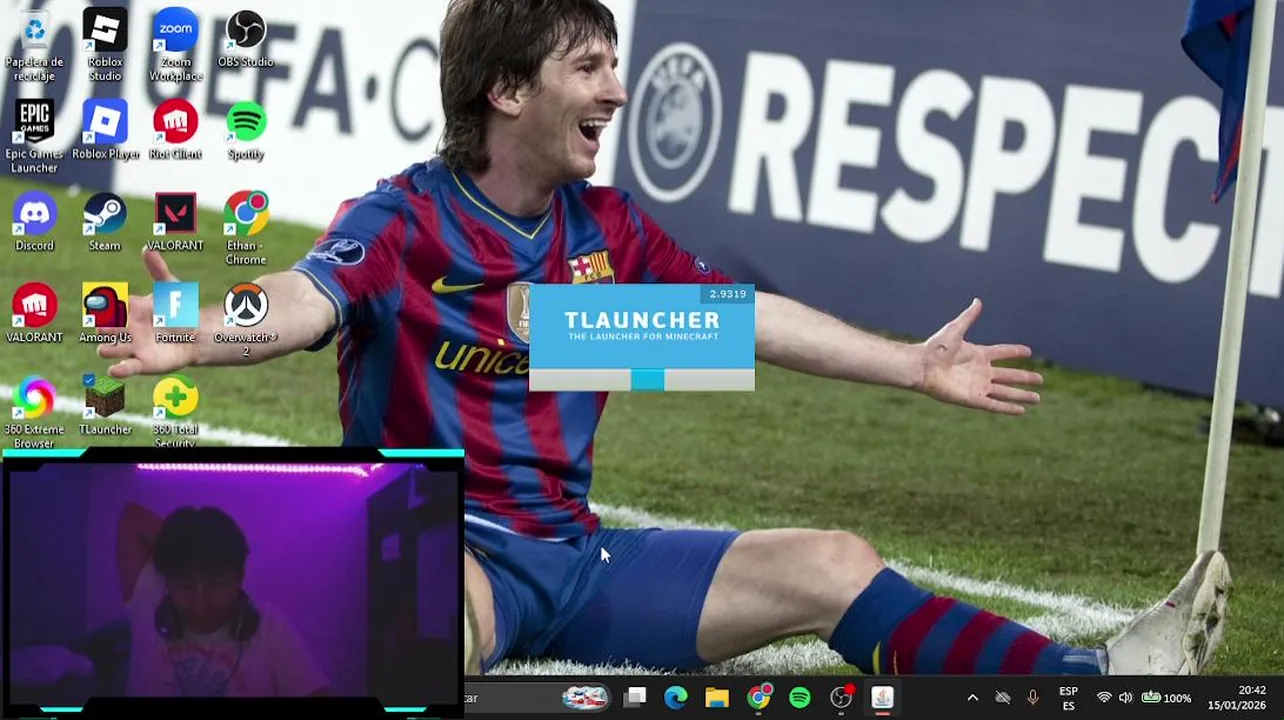The image size is (1284, 720).
Task: Open Task View in the taskbar
Action: click(635, 697)
